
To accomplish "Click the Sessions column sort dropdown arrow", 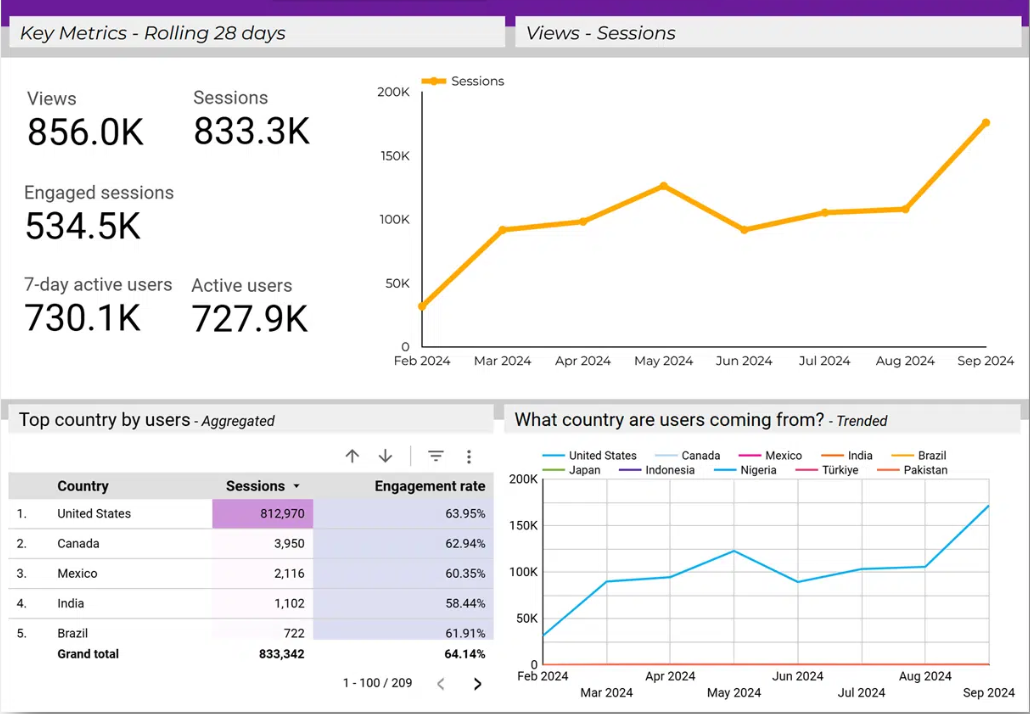I will (x=296, y=487).
